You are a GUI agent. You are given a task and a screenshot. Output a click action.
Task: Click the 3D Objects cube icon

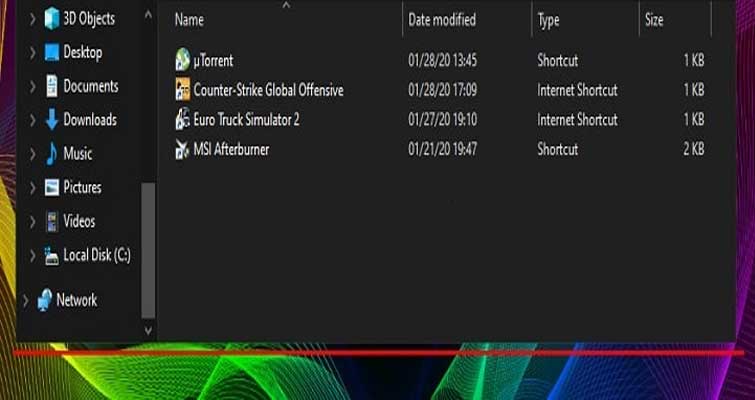tap(52, 19)
